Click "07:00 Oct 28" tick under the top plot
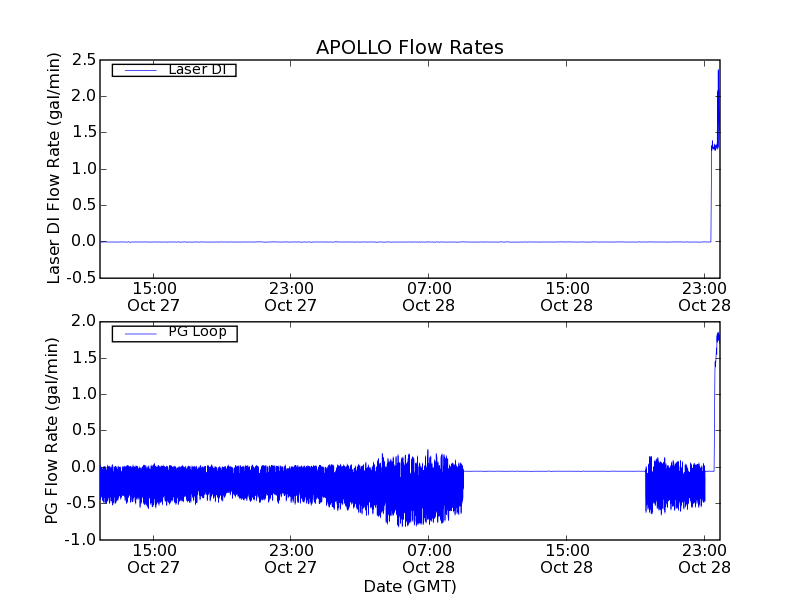800x600 pixels. pos(429,296)
